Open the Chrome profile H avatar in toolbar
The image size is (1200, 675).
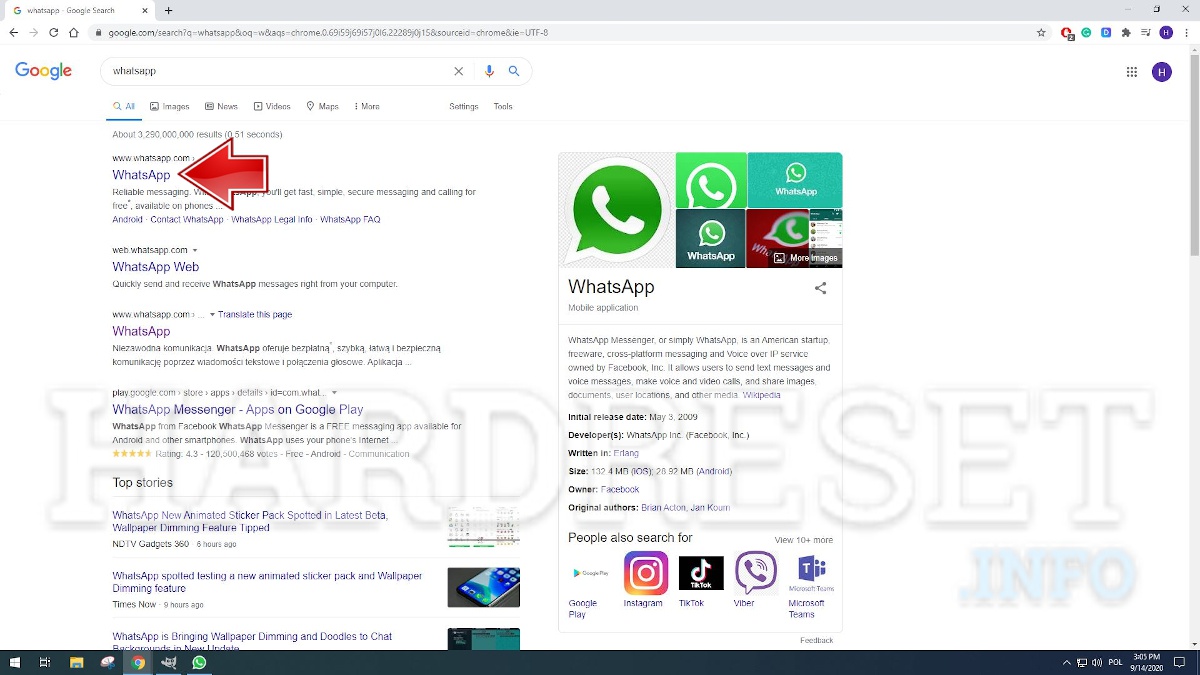(x=1166, y=32)
